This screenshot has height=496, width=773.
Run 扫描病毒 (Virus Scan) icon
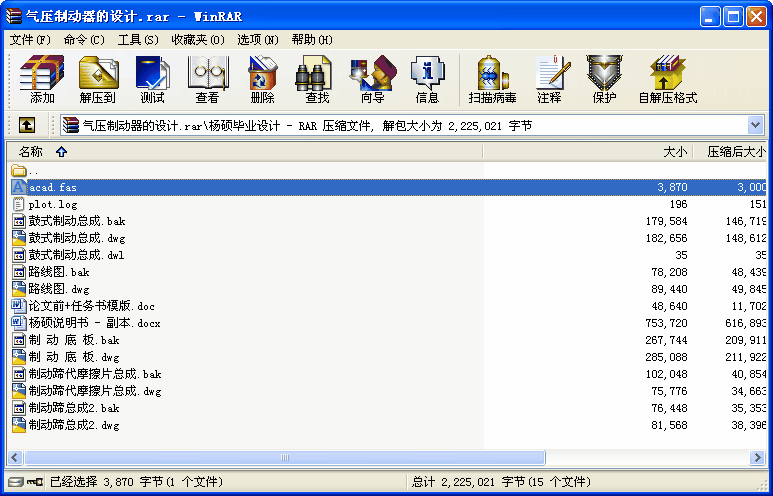click(x=492, y=80)
